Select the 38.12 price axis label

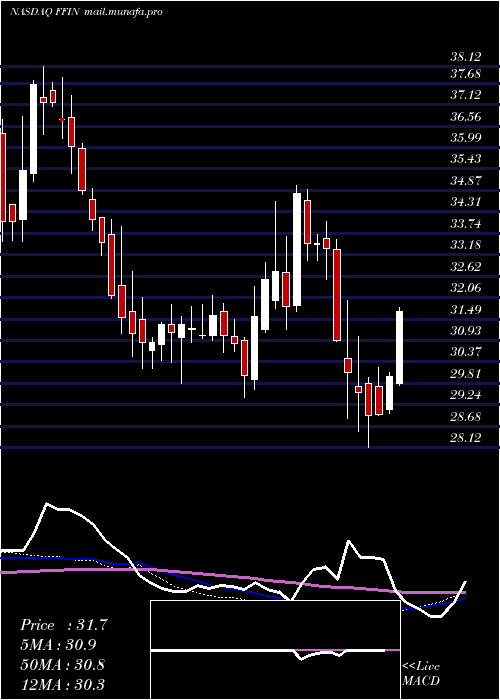tap(466, 57)
